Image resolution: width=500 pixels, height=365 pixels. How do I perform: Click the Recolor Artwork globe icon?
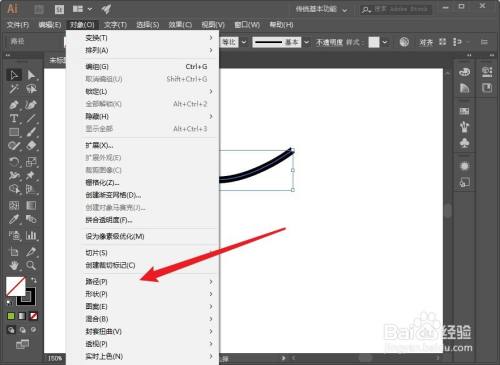coord(404,42)
